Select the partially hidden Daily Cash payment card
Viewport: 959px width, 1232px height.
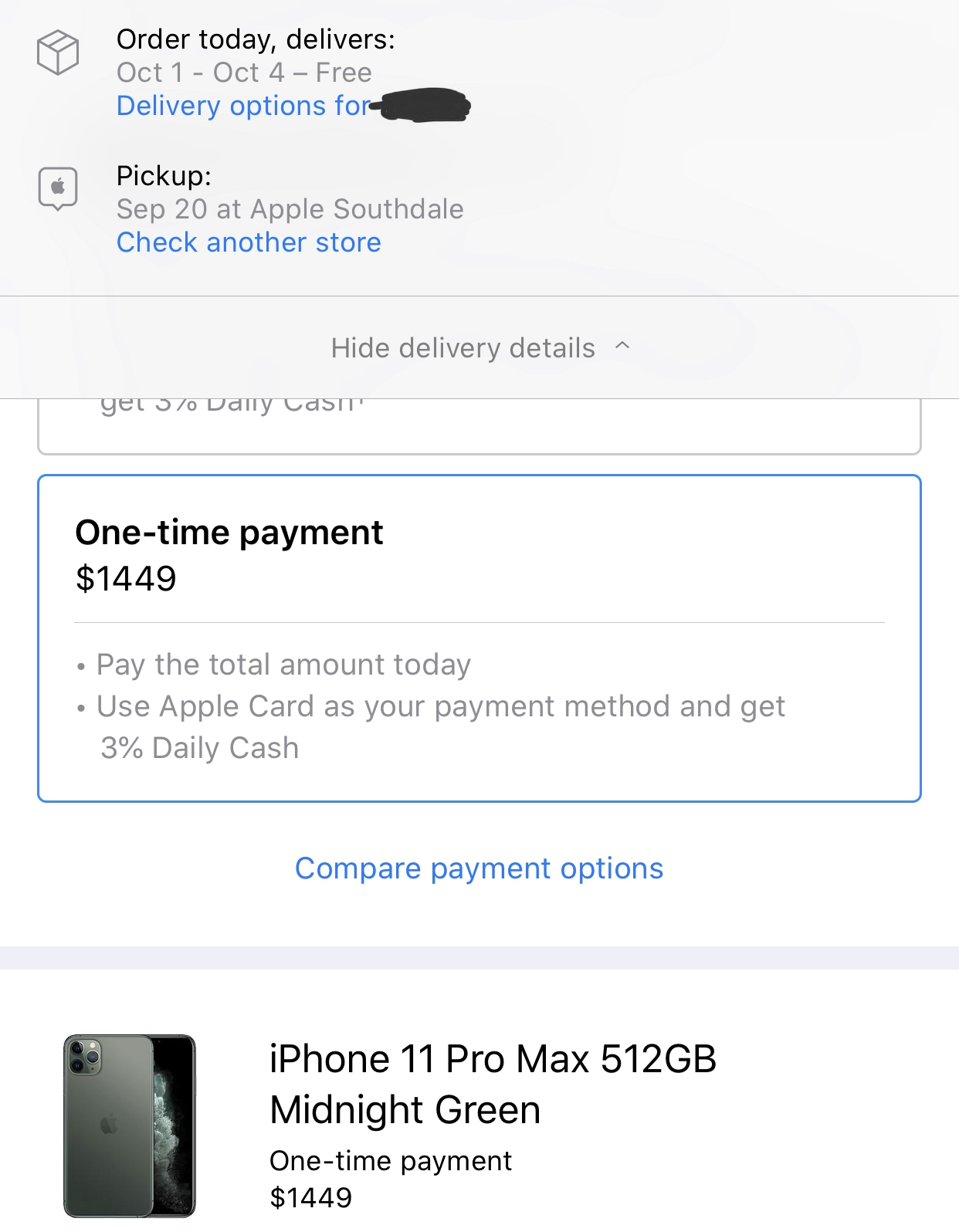coord(479,427)
